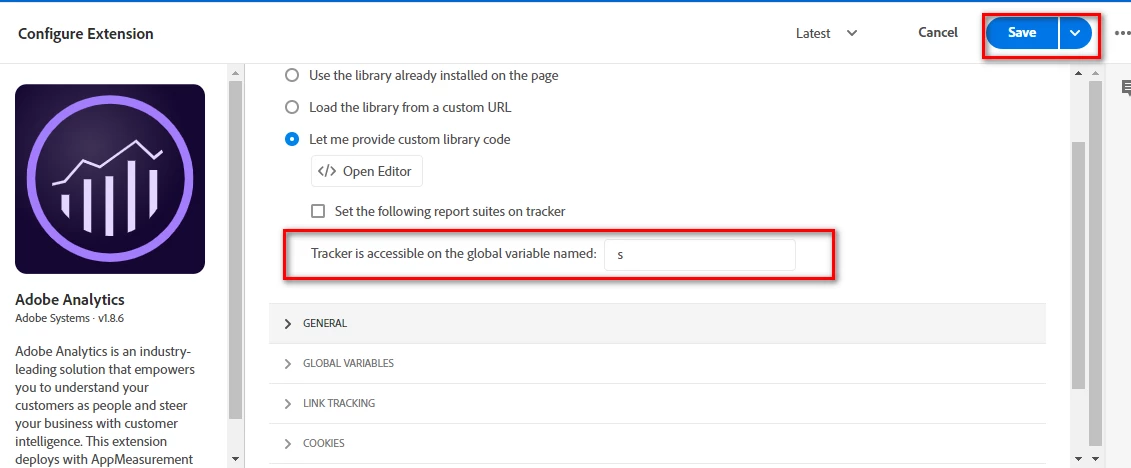
Task: Select Use the library already installed radio
Action: pyautogui.click(x=291, y=75)
